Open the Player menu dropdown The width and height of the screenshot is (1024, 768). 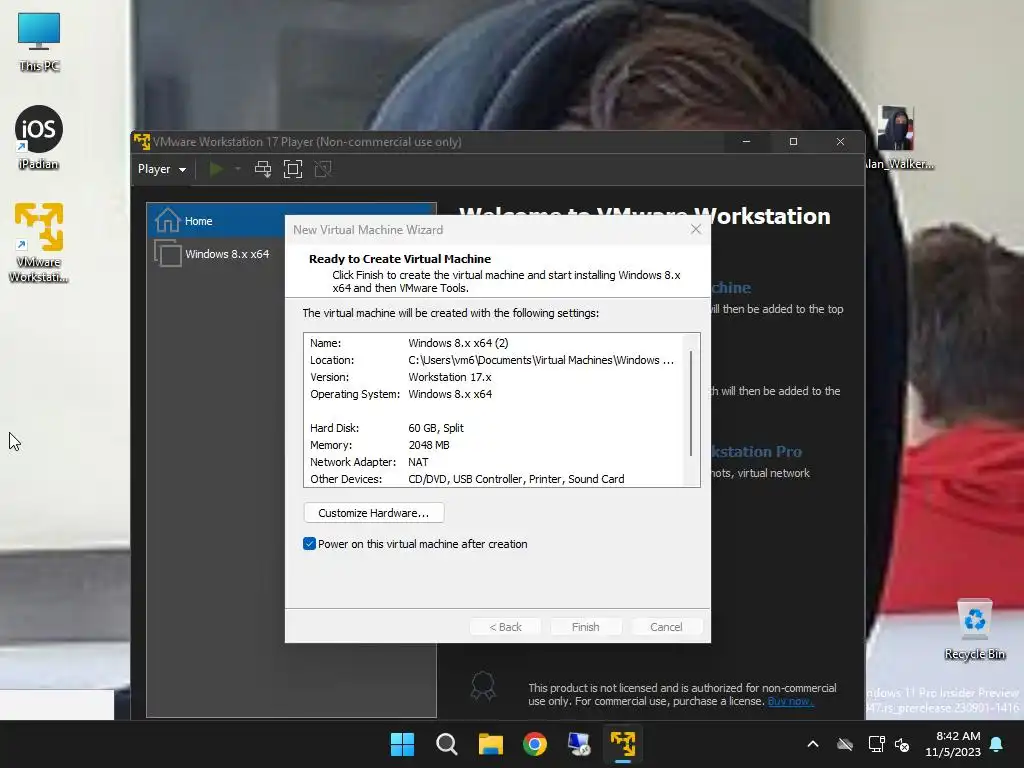[161, 169]
